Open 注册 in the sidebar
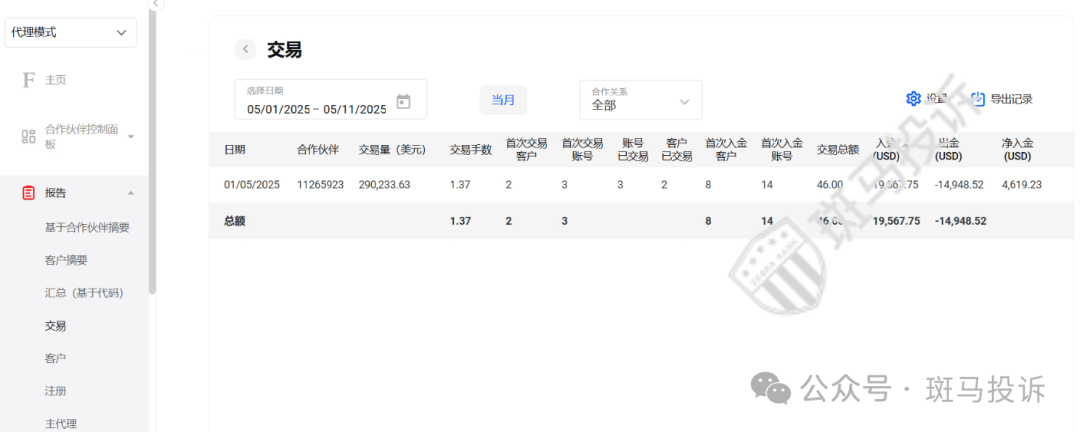This screenshot has width=1080, height=432. coord(56,391)
